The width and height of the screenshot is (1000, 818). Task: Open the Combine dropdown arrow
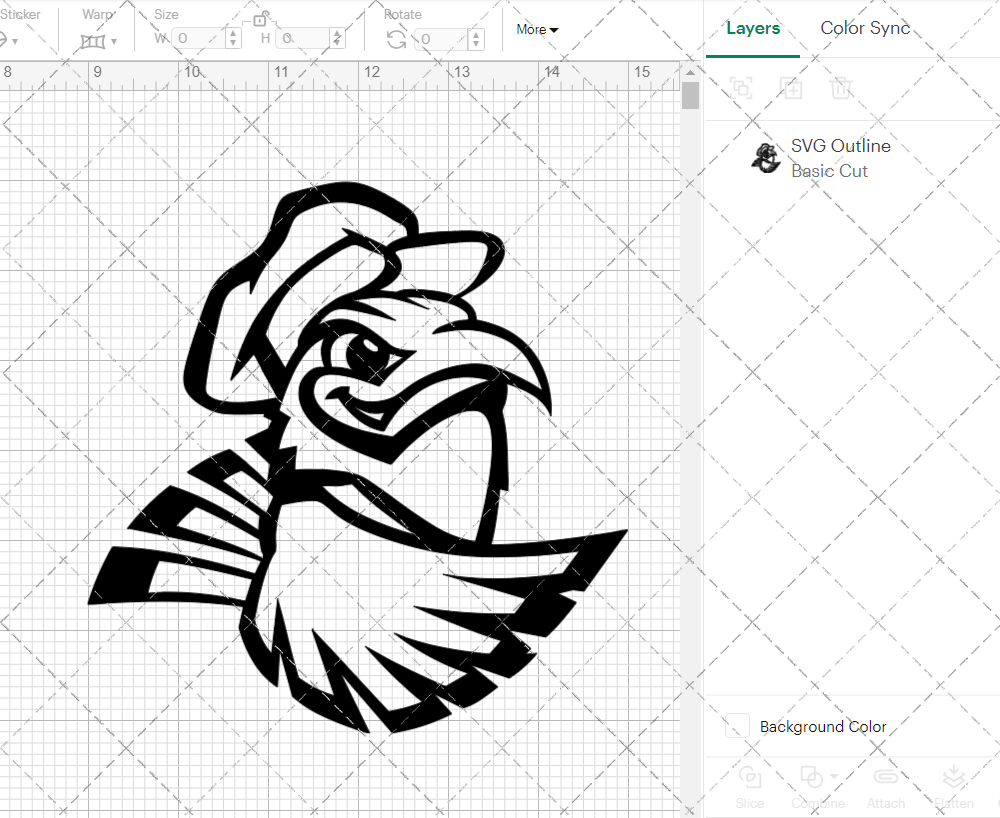tap(834, 775)
